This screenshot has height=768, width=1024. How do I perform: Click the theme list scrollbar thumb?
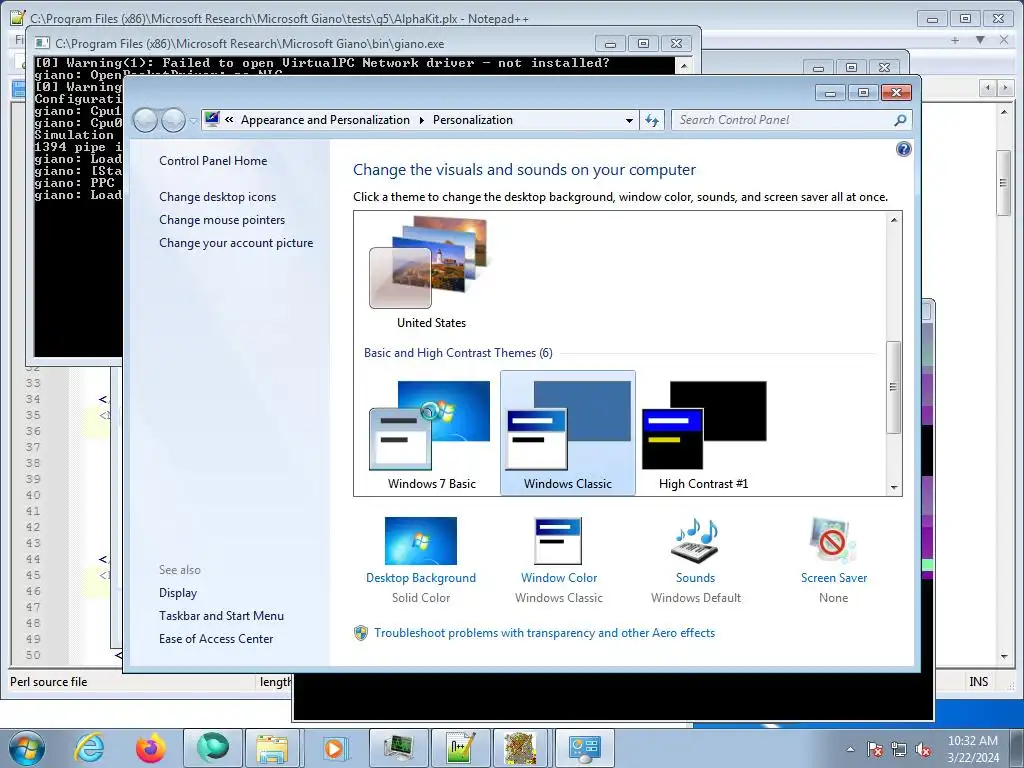coord(893,387)
